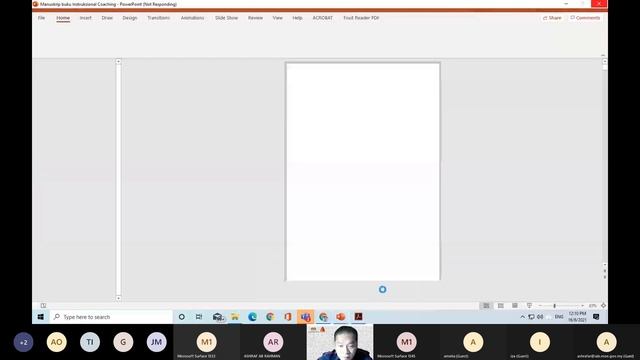This screenshot has width=640, height=360.
Task: Open the Draw ribbon tab
Action: click(x=107, y=18)
